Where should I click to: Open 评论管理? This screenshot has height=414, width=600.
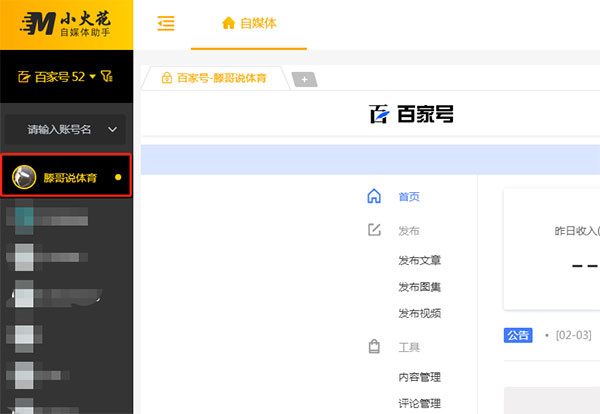419,403
